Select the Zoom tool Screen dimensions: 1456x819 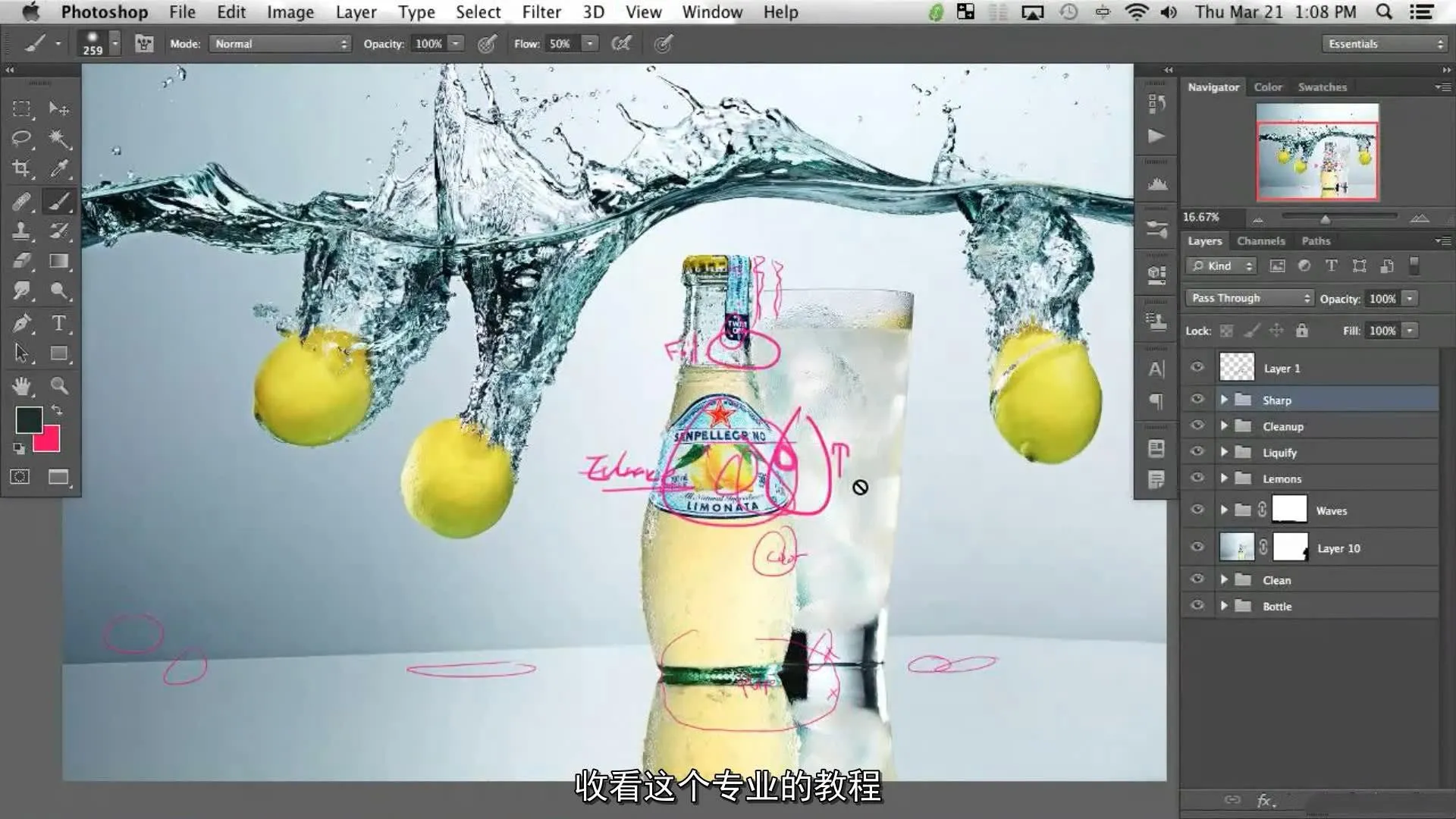tap(59, 386)
